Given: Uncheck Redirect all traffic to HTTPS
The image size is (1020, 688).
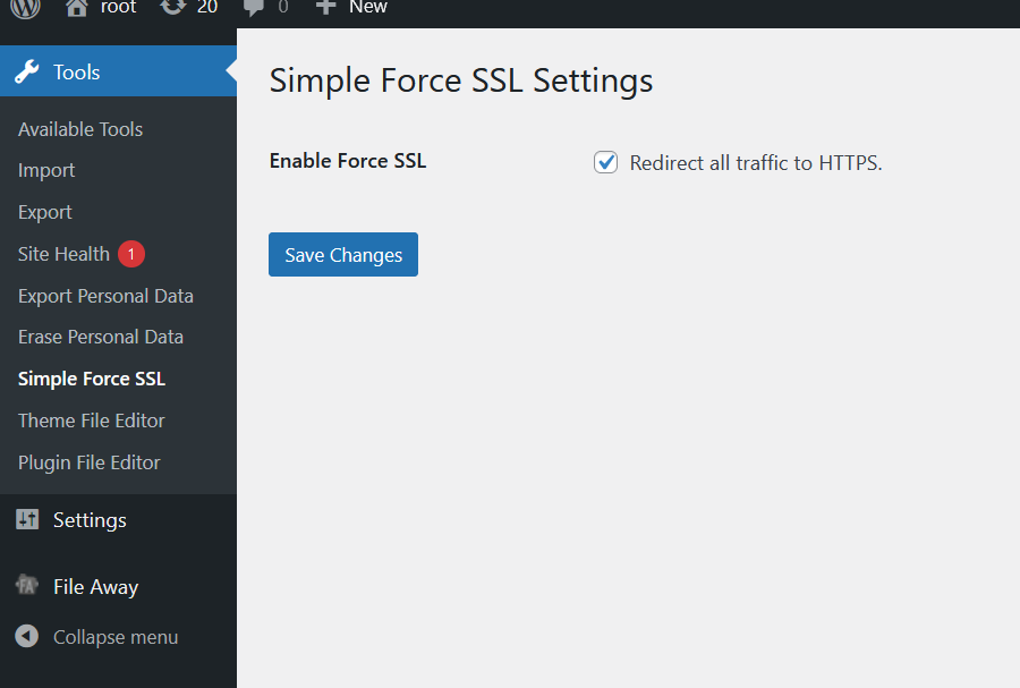Looking at the screenshot, I should coord(605,161).
